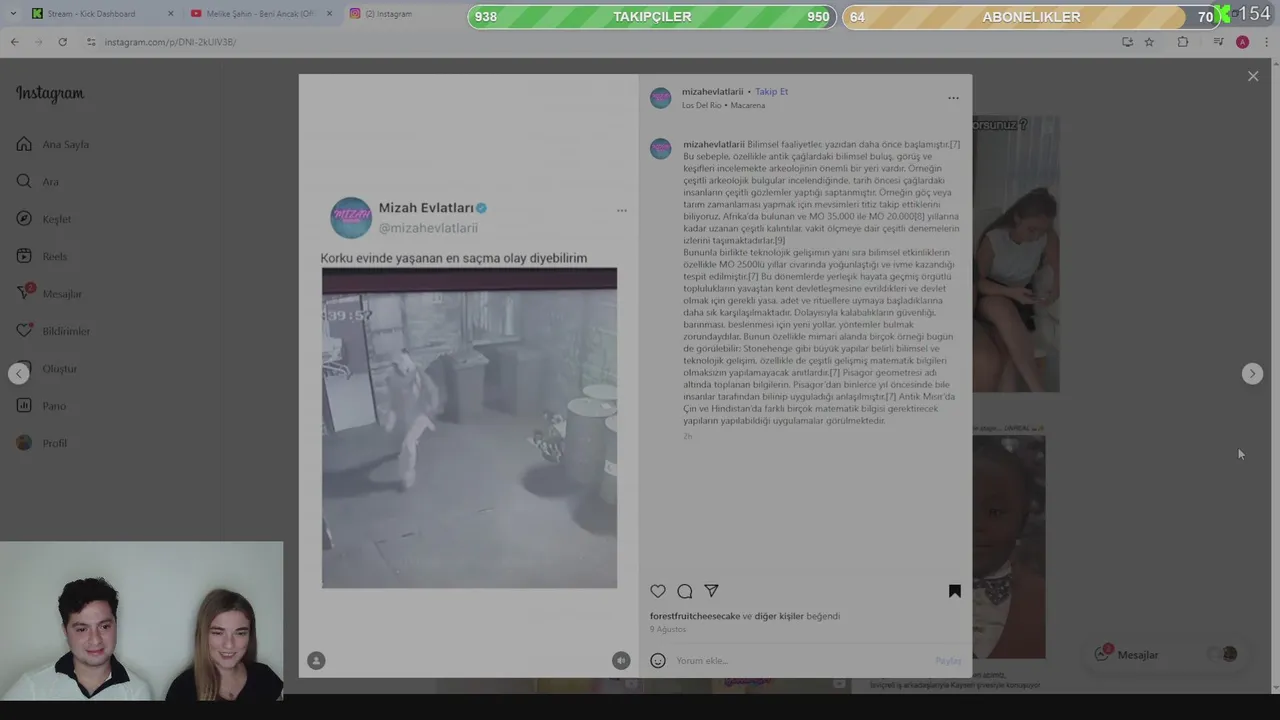
Task: Open Keşfet explore in the sidebar
Action: pos(44,219)
